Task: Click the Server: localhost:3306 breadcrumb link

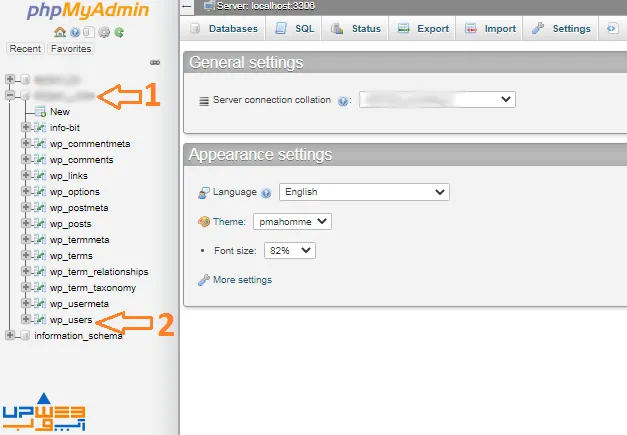Action: click(266, 6)
